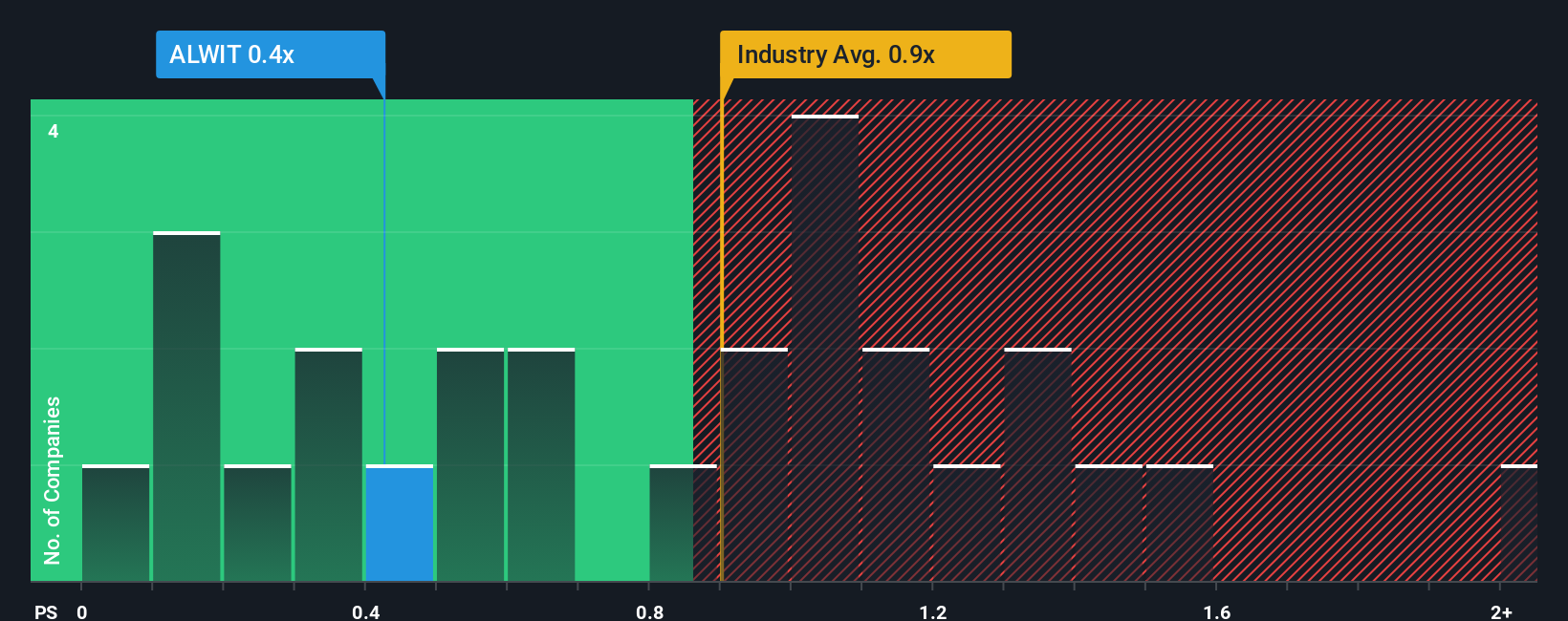Click the x-axis label 0.4
The height and width of the screenshot is (621, 1568).
point(366,611)
